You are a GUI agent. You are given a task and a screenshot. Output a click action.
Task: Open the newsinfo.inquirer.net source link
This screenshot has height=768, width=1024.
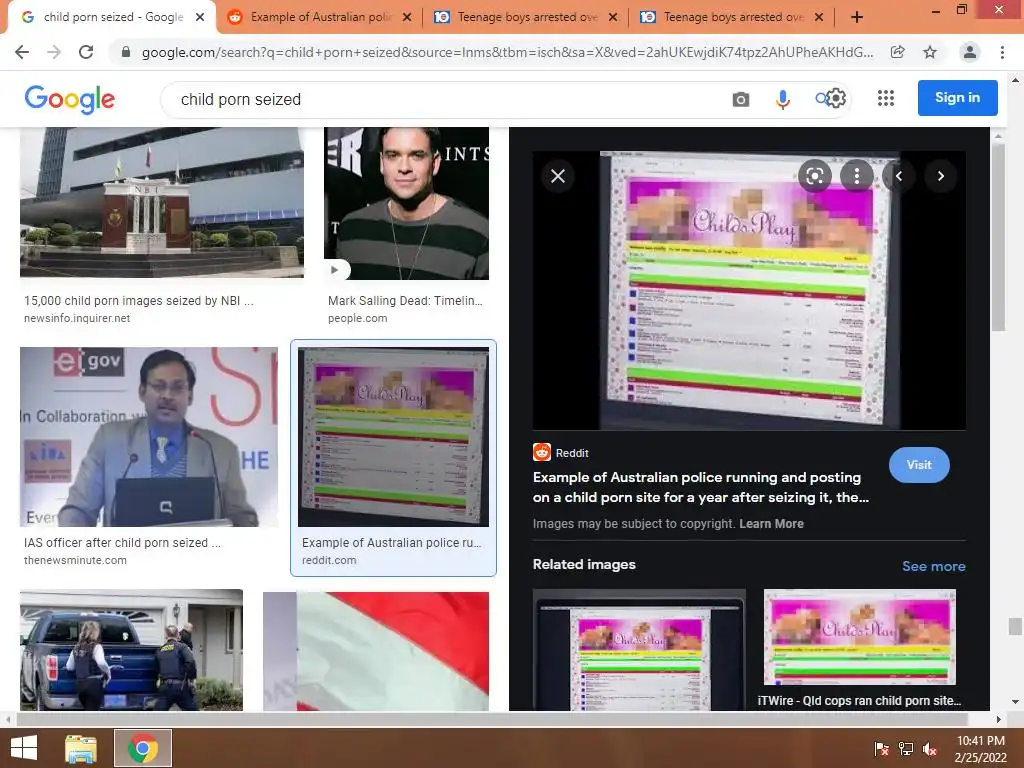click(x=77, y=318)
